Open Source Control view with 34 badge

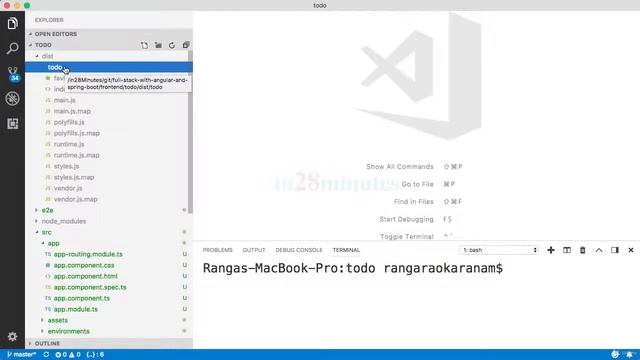tap(13, 73)
